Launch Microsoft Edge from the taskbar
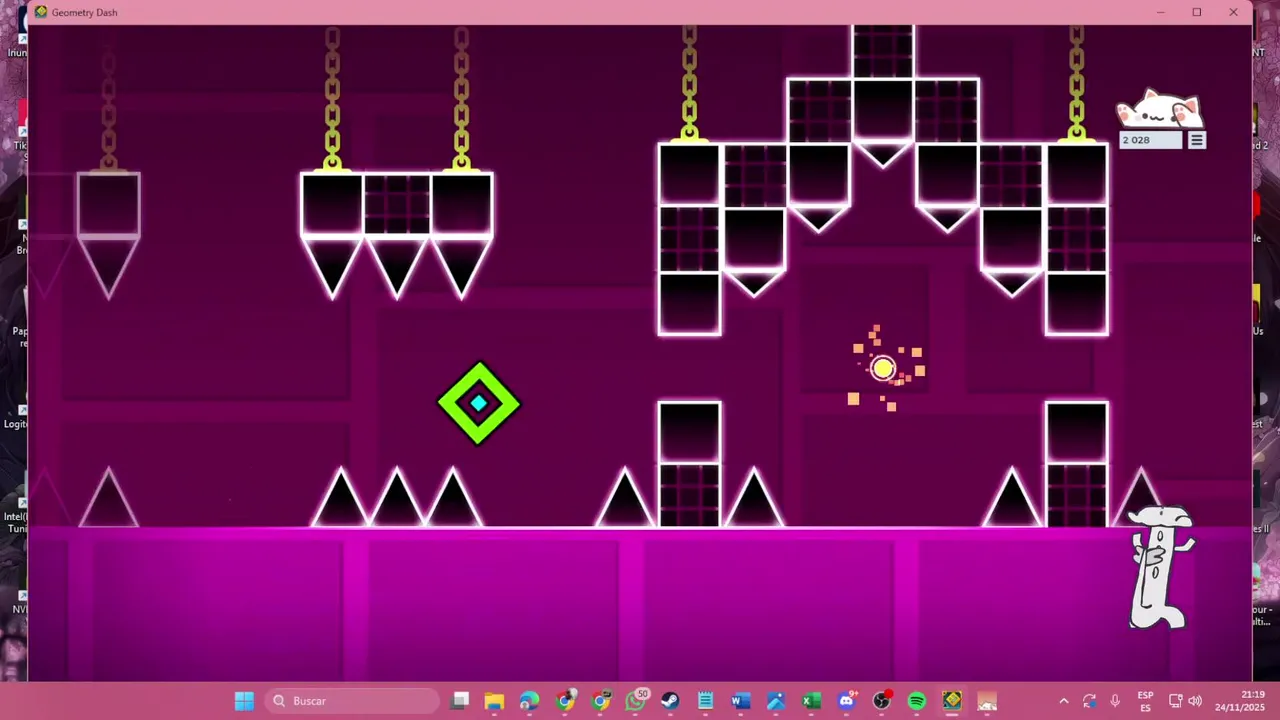Viewport: 1280px width, 720px height. (529, 701)
